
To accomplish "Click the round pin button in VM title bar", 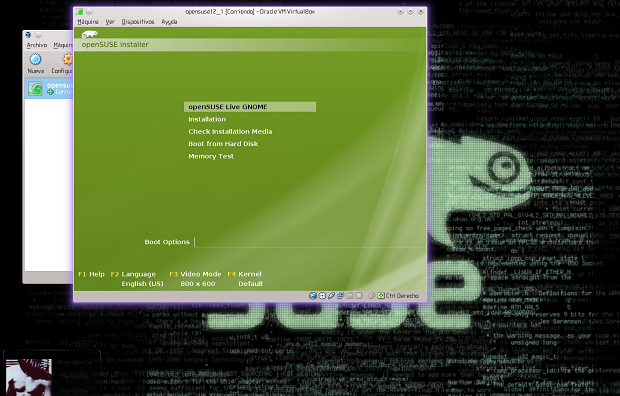I will coord(89,12).
